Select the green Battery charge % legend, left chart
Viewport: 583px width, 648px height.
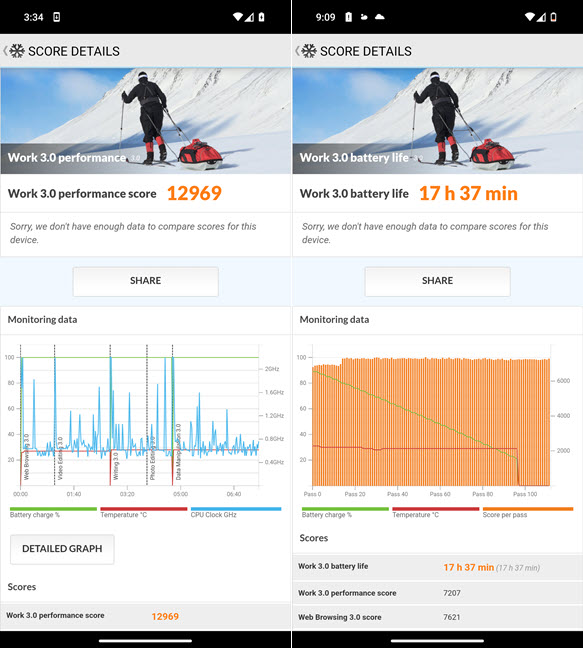click(53, 512)
